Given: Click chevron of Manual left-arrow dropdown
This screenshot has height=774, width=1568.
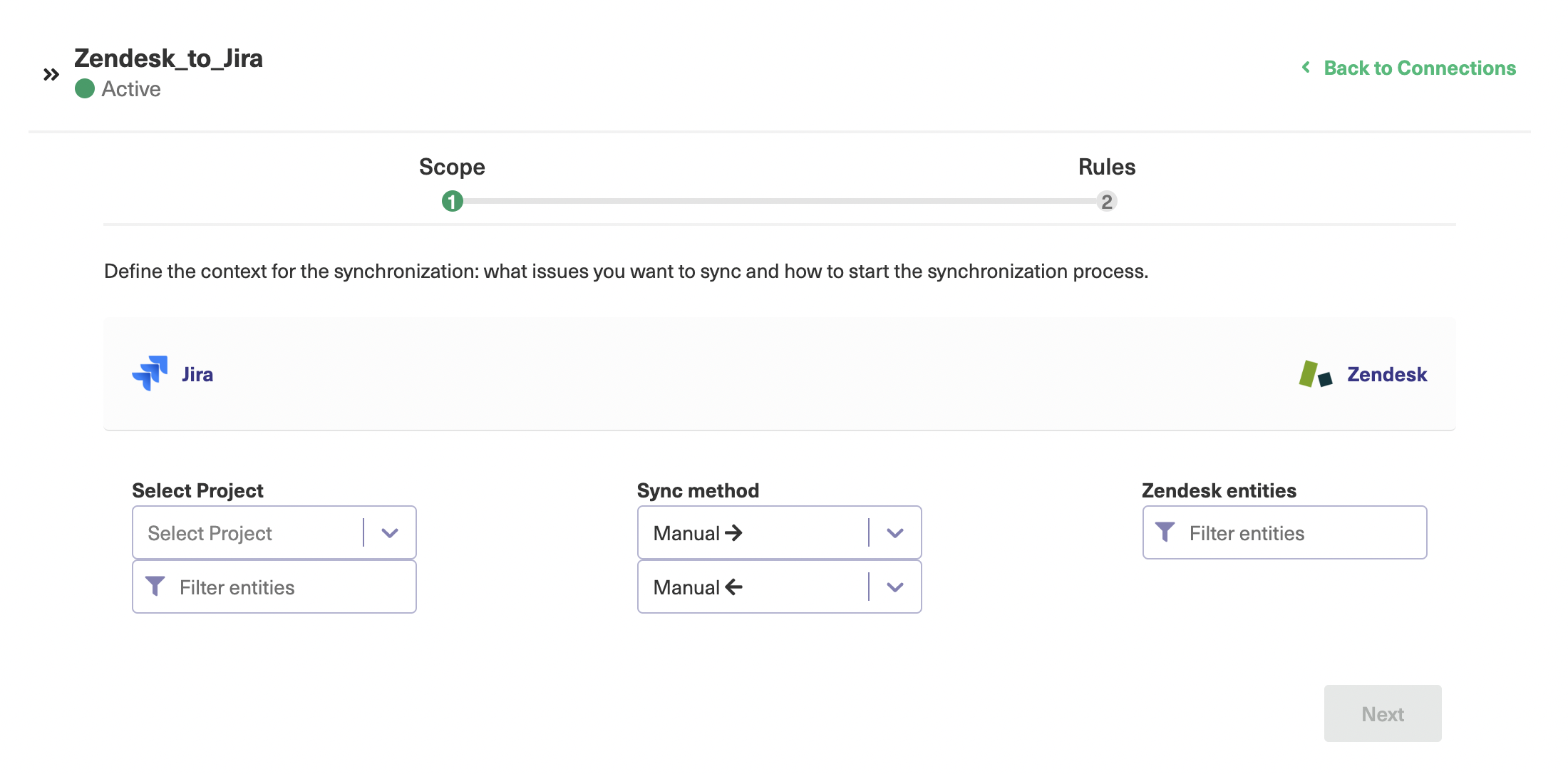Looking at the screenshot, I should (895, 587).
